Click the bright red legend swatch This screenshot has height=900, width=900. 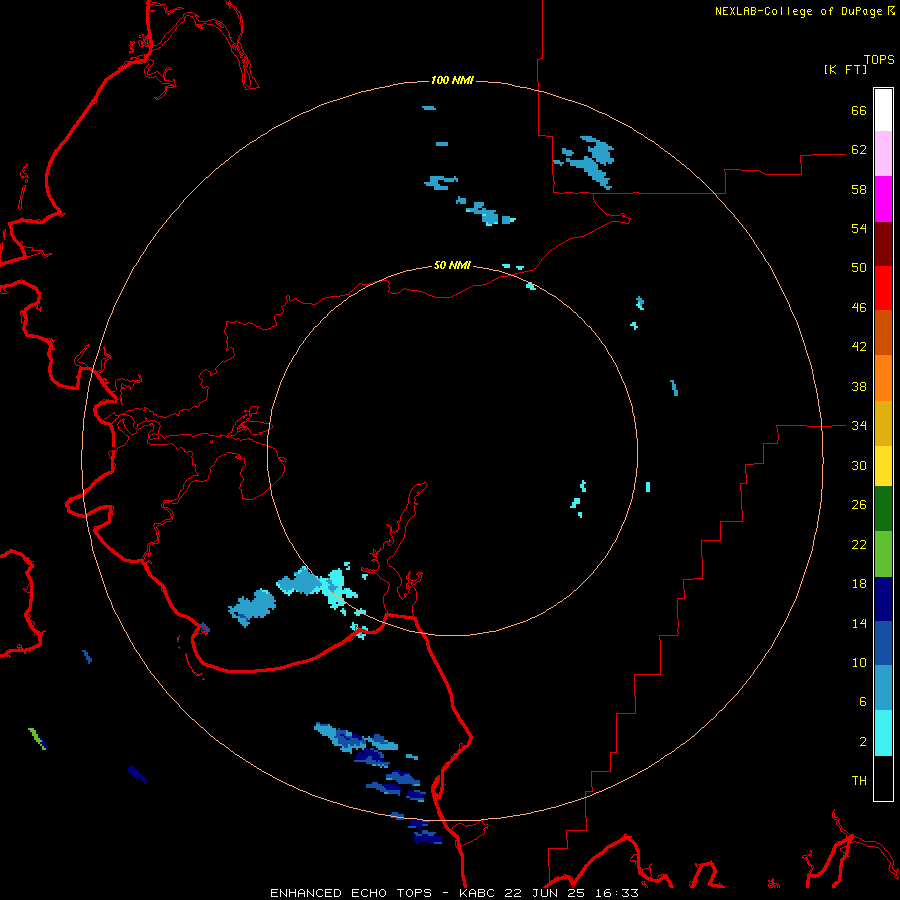tap(883, 288)
